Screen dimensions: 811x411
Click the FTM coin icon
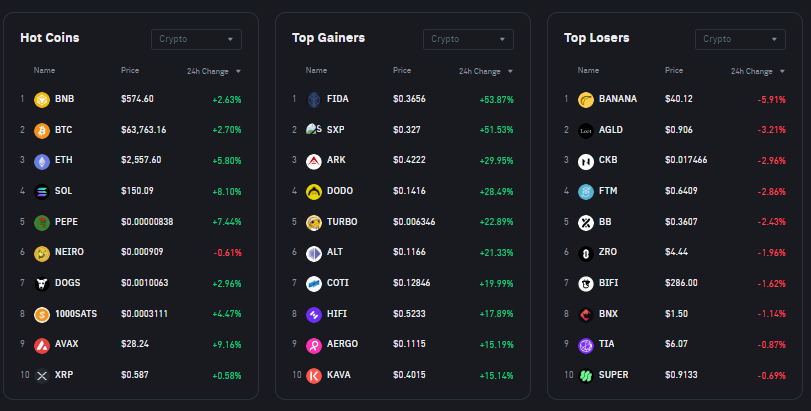(x=586, y=192)
